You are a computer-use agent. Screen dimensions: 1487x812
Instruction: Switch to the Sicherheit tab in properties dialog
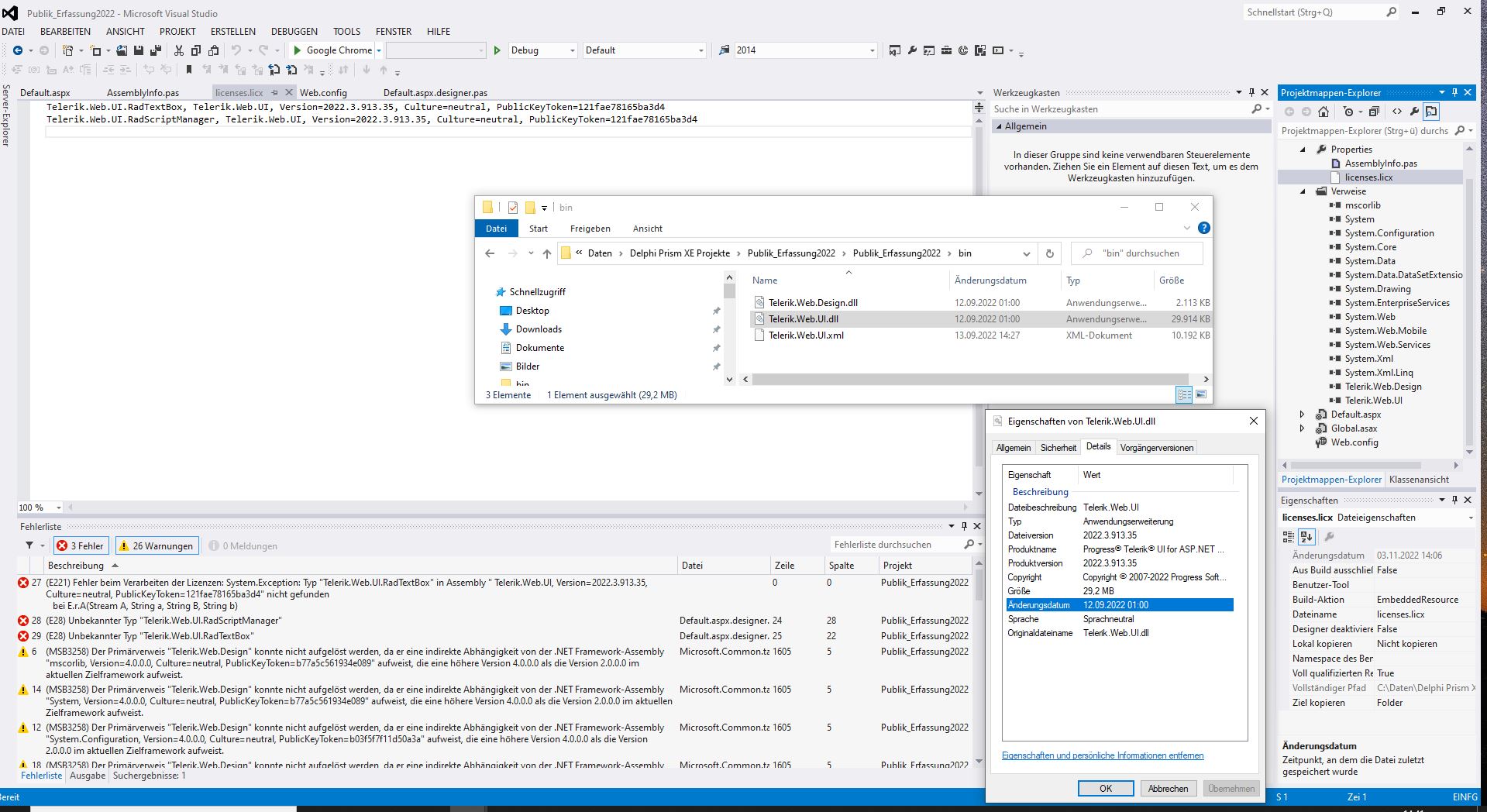[x=1058, y=448]
